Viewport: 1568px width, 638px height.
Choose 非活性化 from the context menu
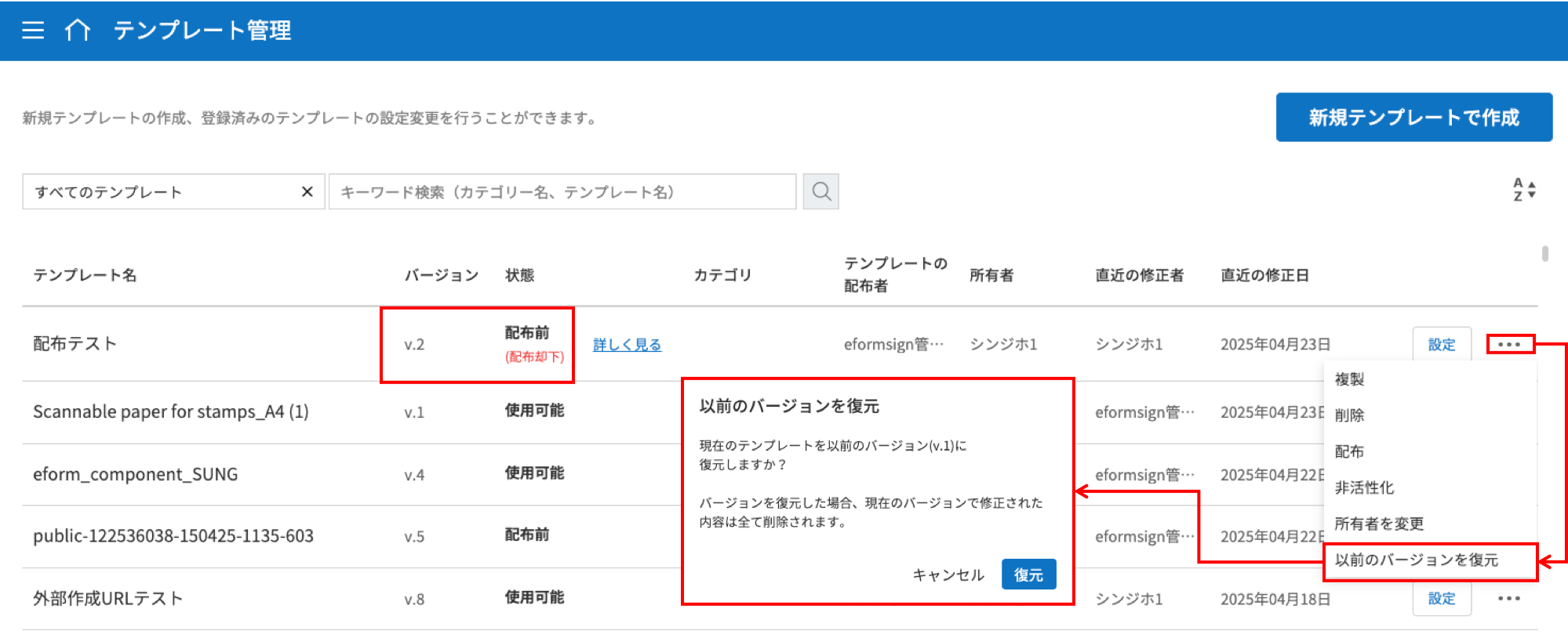pos(1364,488)
